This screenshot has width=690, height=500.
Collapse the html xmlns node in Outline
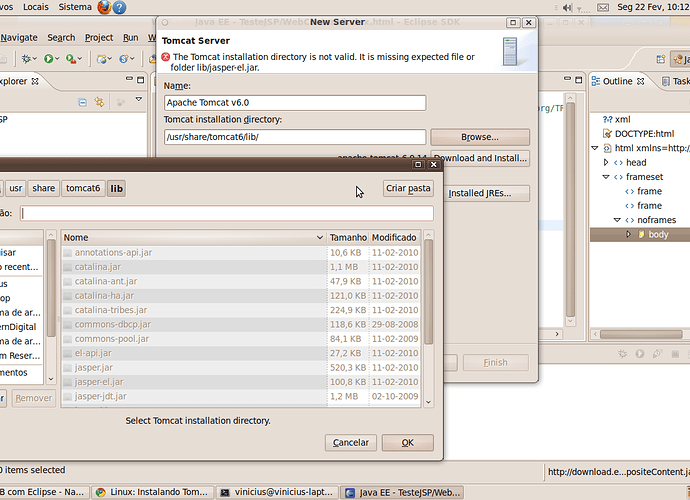[x=595, y=148]
